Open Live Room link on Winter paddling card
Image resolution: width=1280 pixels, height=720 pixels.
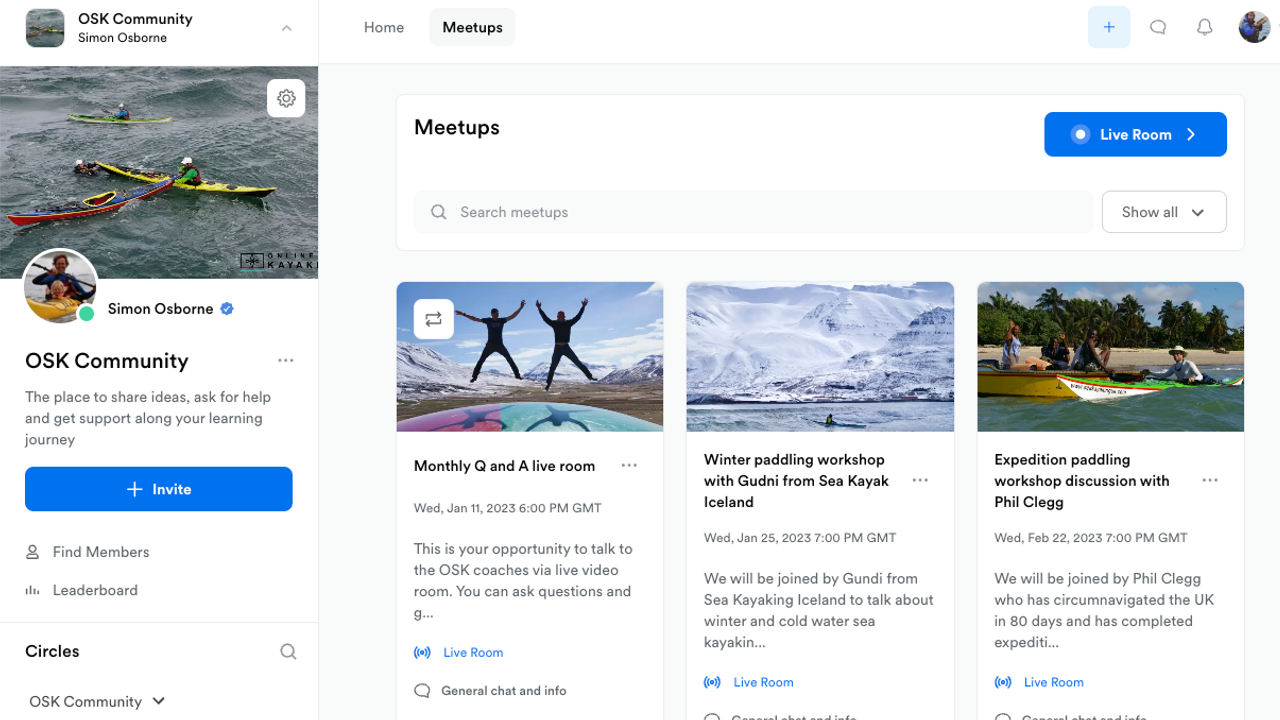764,682
